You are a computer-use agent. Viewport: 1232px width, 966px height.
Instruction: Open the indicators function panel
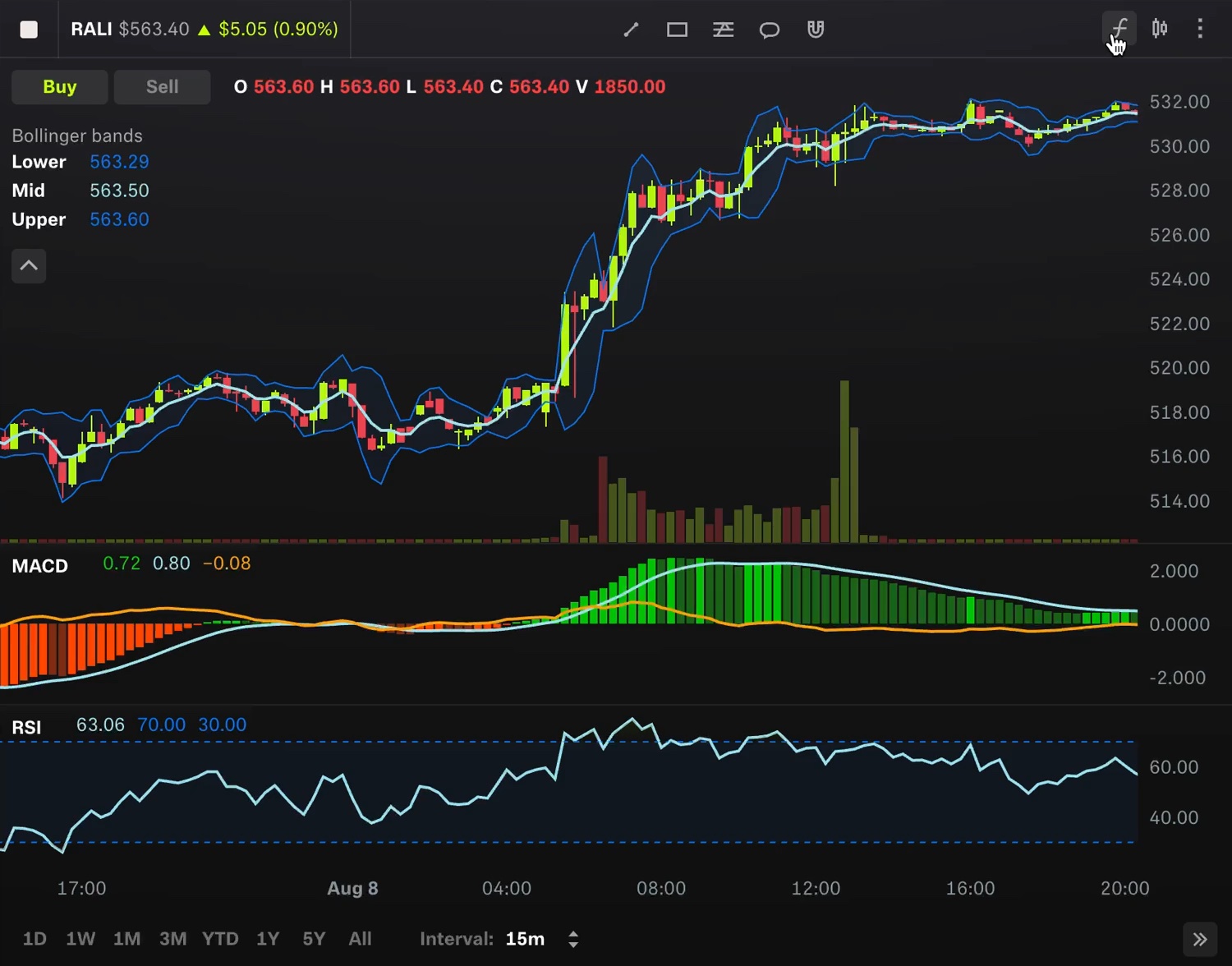click(1119, 29)
